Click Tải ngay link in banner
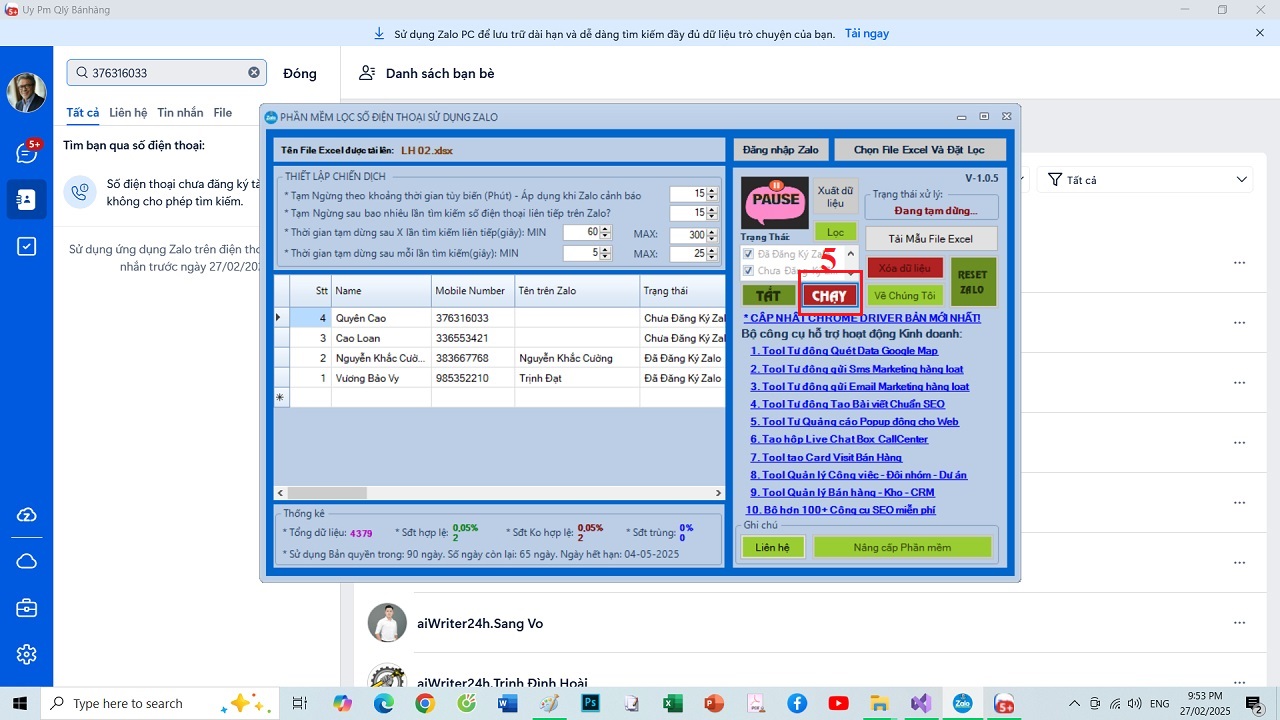1280x720 pixels. [866, 33]
